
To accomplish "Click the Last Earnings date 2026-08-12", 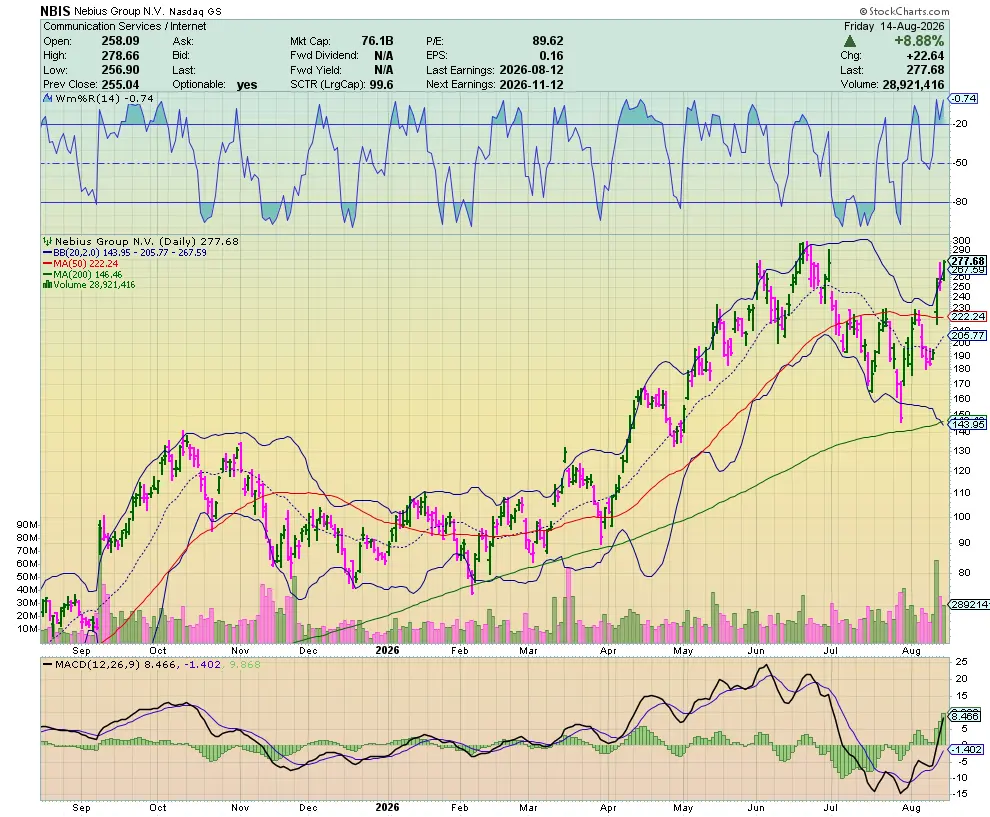I will click(531, 70).
